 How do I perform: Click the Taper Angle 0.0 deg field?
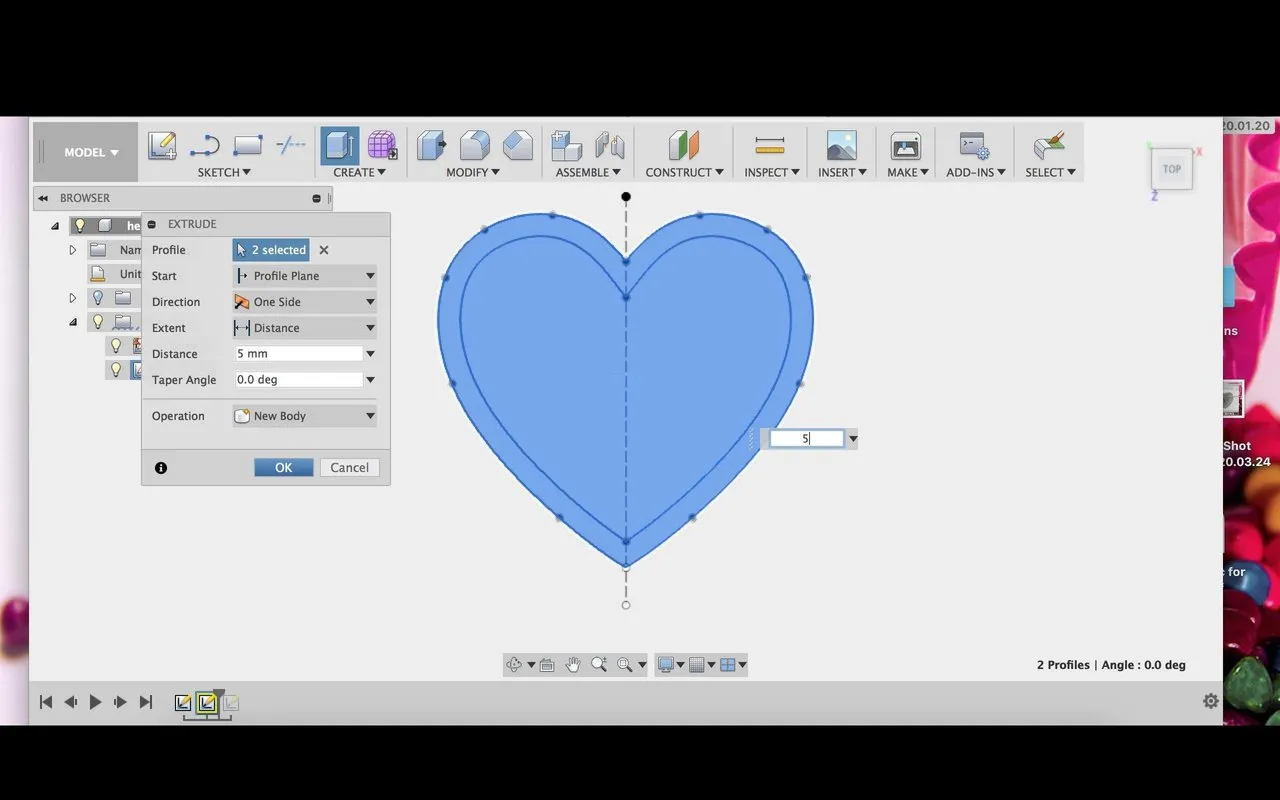298,380
